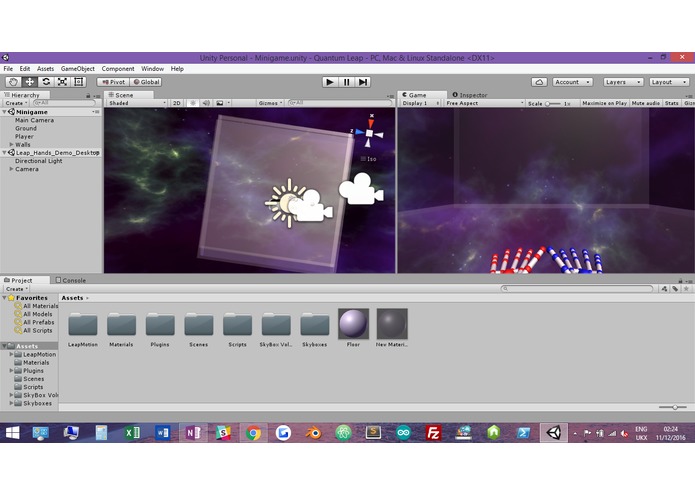Image resolution: width=695 pixels, height=494 pixels.
Task: Click search by type icon in Project
Action: coord(664,288)
